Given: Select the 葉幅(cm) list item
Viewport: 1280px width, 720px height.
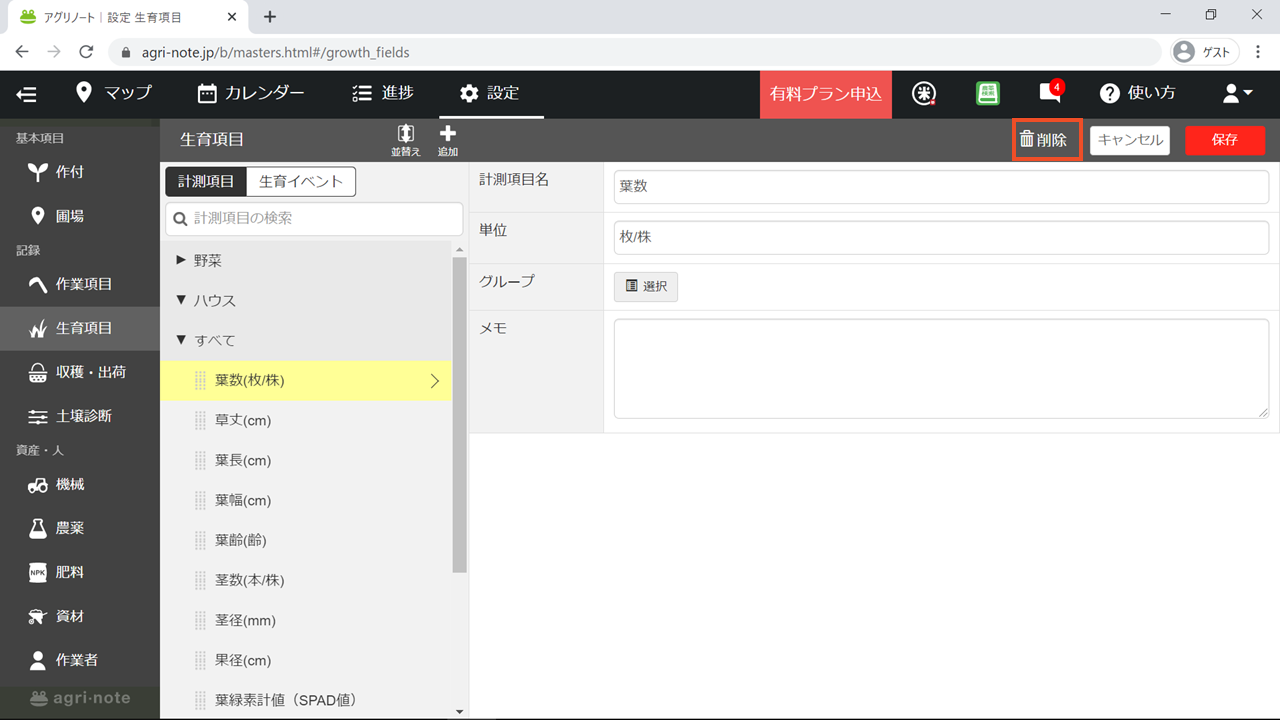Looking at the screenshot, I should pyautogui.click(x=306, y=500).
